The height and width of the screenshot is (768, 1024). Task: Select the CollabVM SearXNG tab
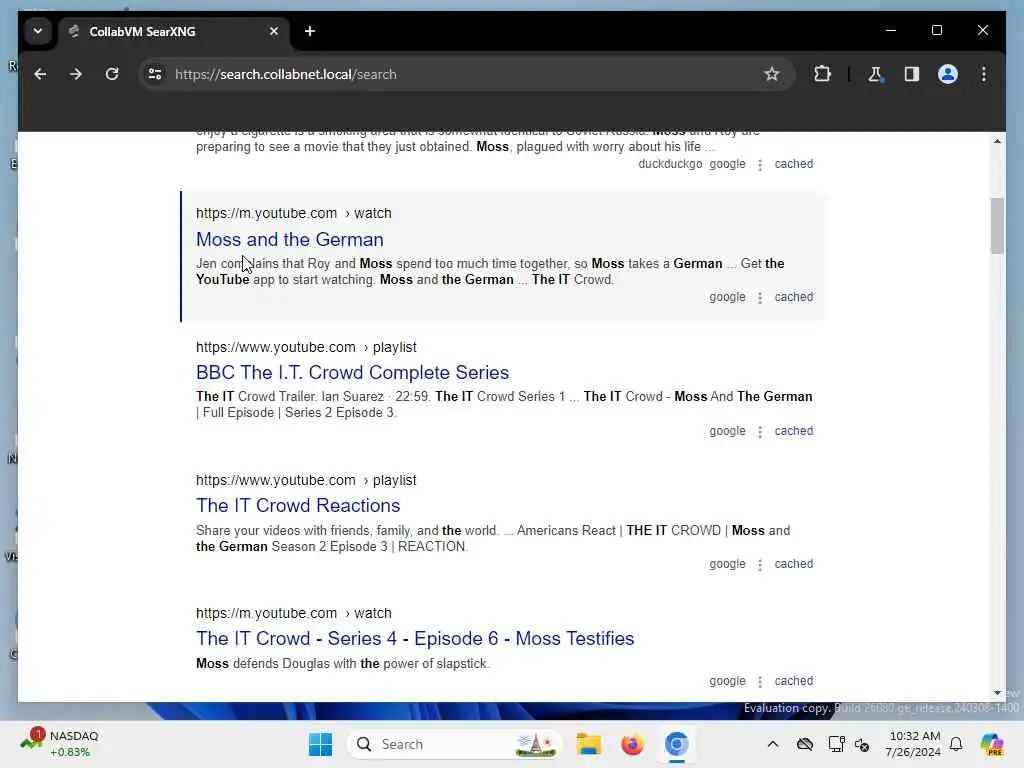(x=174, y=31)
